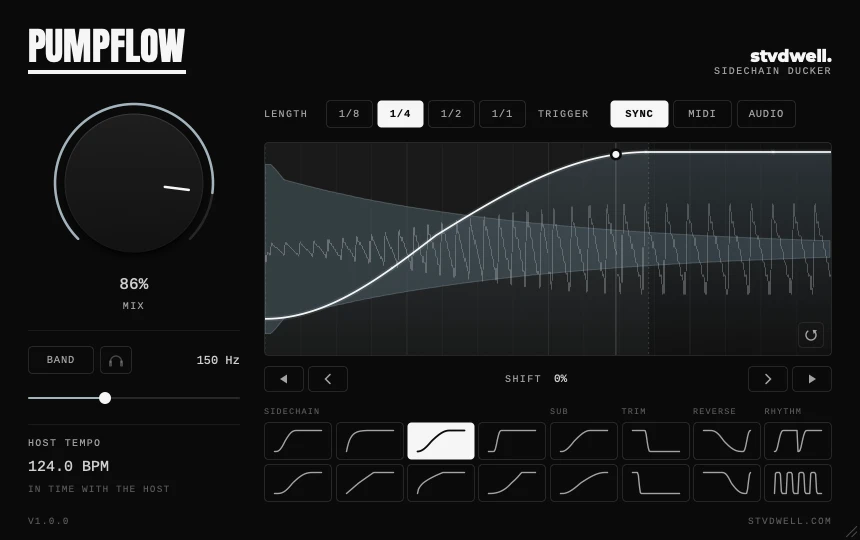Screen dimensions: 860x540
Task: Select third bottom-row sidechain convex curve preset
Action: pos(441,483)
